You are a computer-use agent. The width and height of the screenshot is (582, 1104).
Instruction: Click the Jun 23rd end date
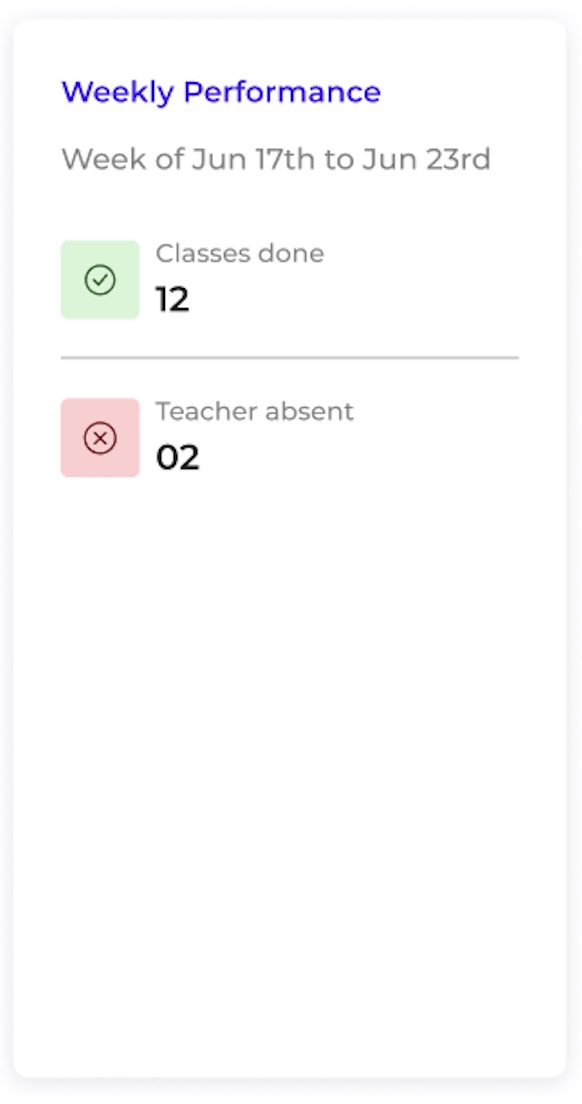pos(426,159)
